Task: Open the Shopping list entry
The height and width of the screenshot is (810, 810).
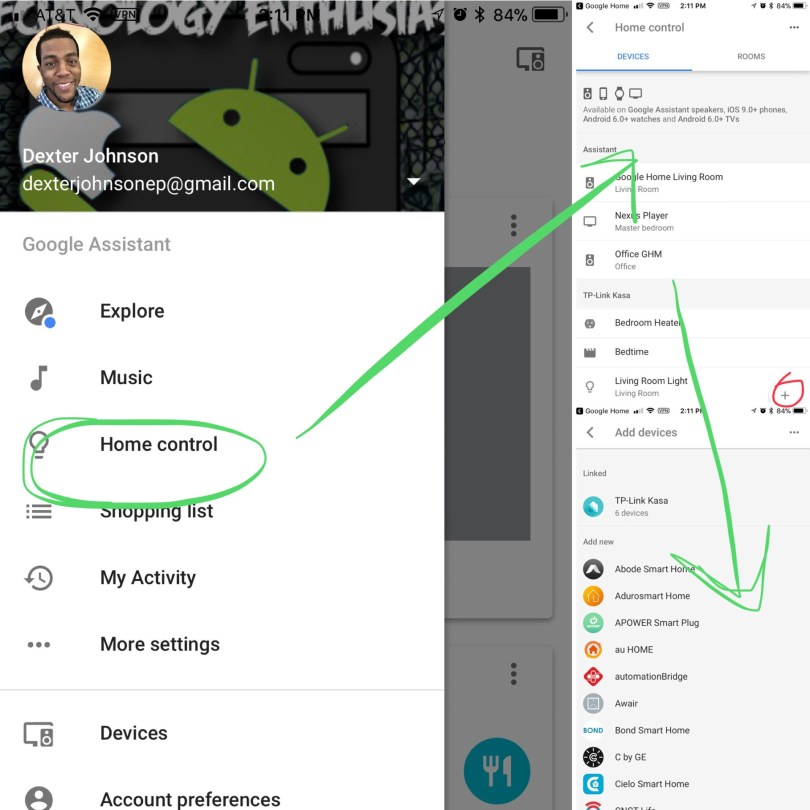Action: click(x=156, y=512)
